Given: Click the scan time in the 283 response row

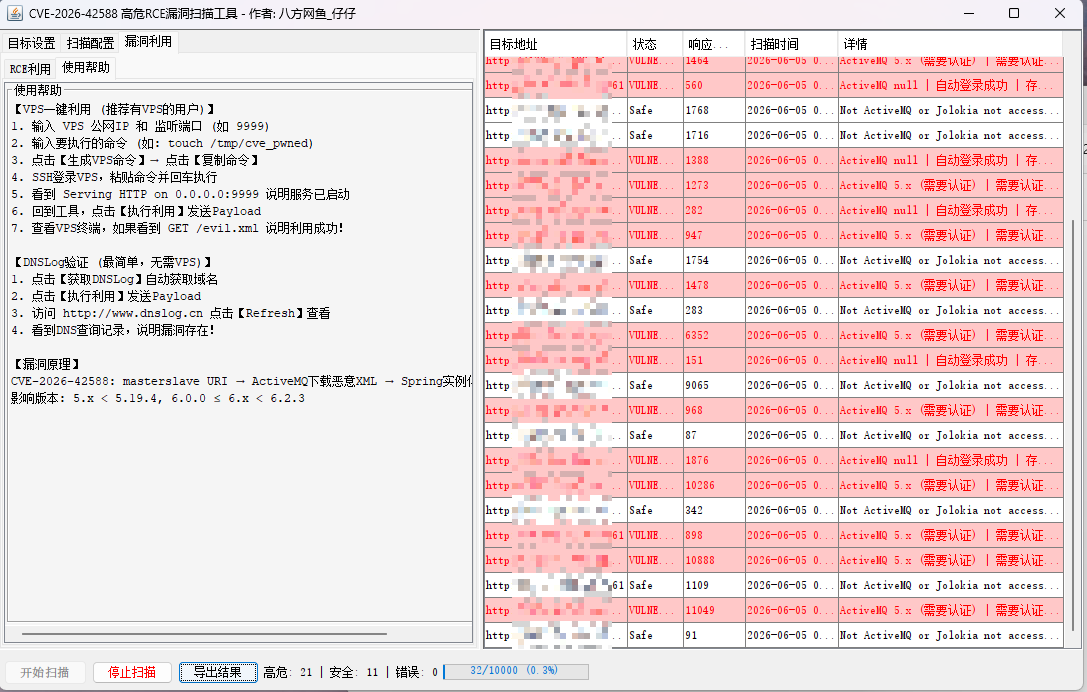Looking at the screenshot, I should [x=792, y=310].
